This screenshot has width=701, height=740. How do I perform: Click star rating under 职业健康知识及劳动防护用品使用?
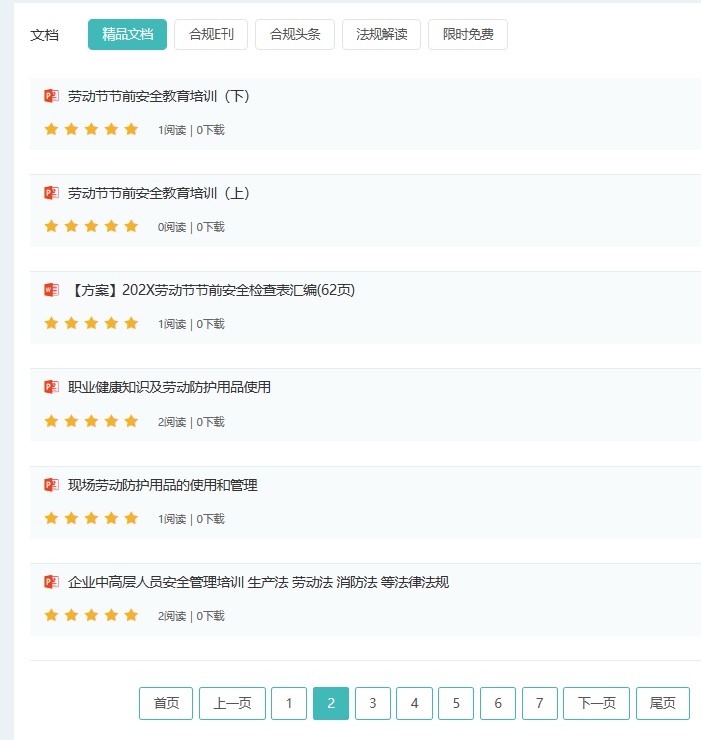[91, 421]
